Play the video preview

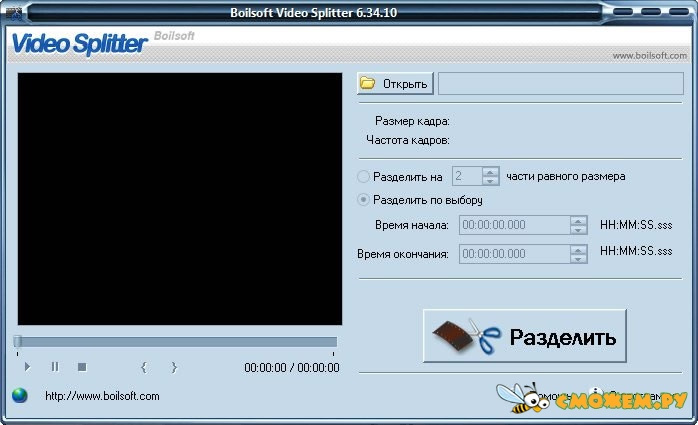27,367
